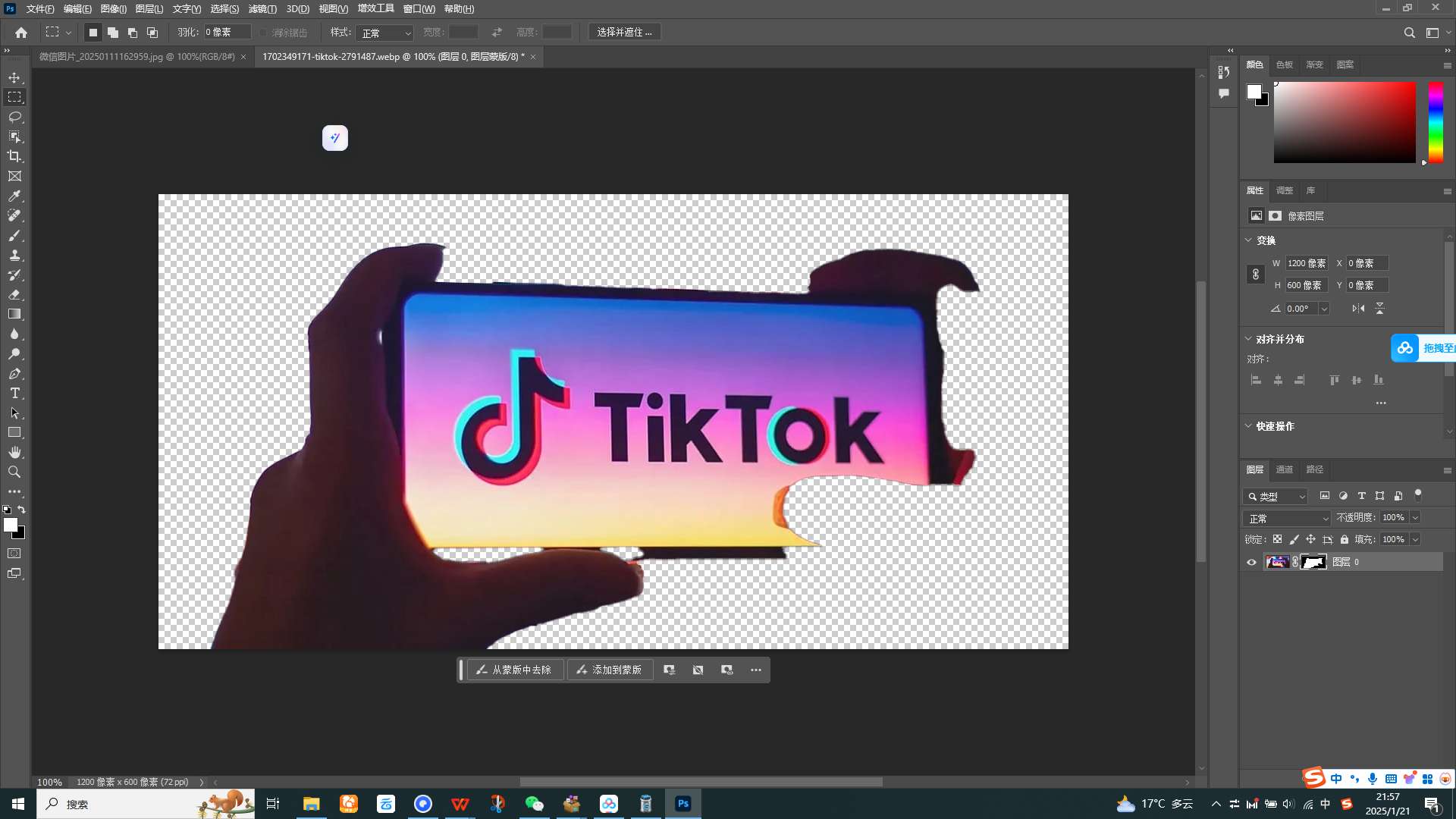Click the 羽化 feather input field
The height and width of the screenshot is (819, 1456).
pos(226,33)
